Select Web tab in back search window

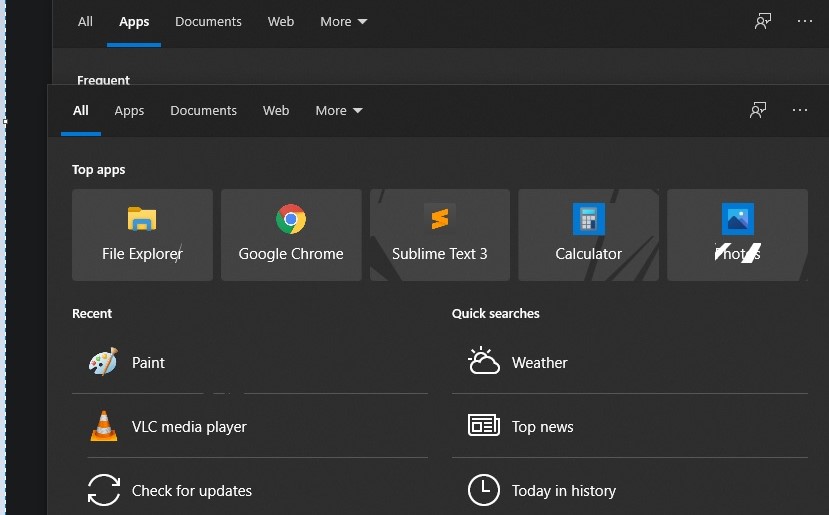pos(281,22)
